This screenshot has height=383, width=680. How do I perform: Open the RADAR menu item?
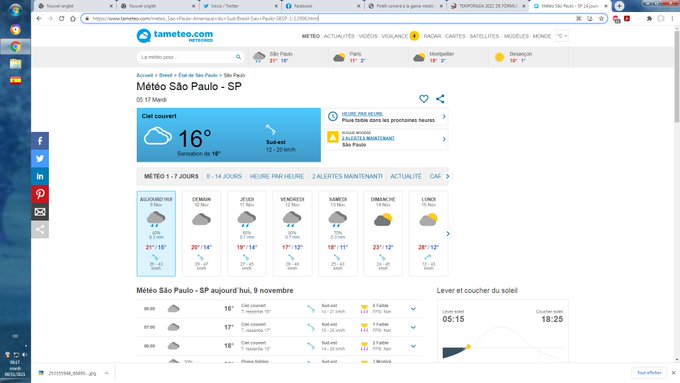point(432,36)
